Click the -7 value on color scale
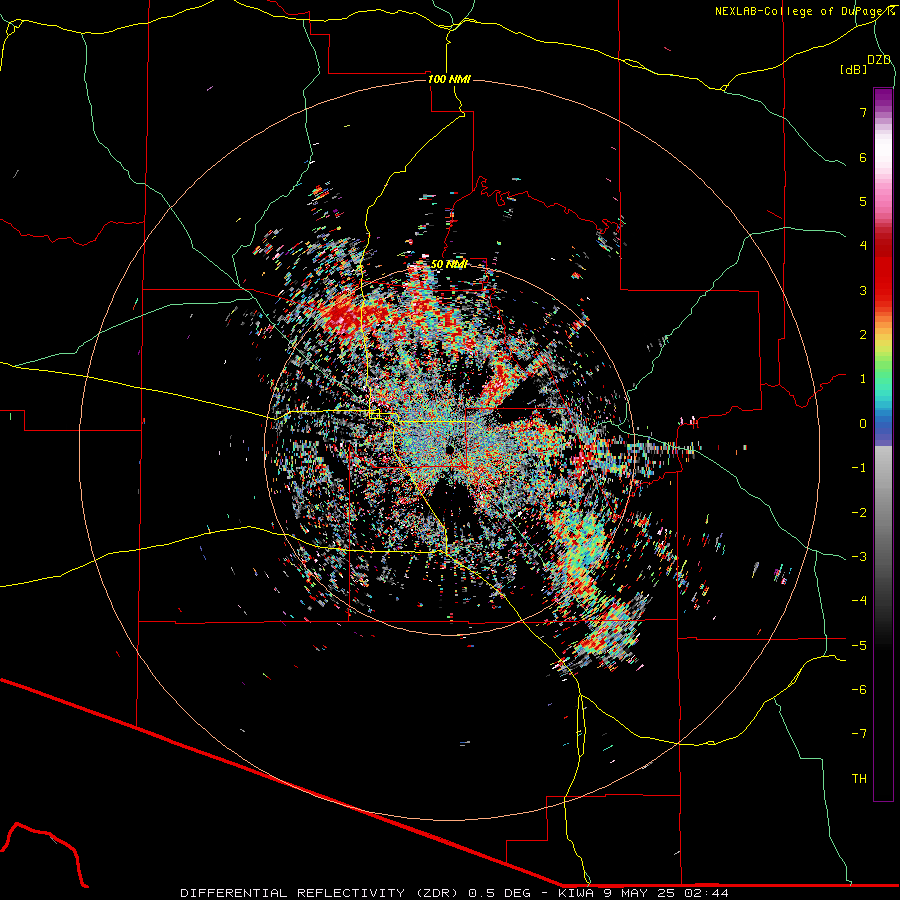Screen dimensions: 900x900 [x=859, y=734]
